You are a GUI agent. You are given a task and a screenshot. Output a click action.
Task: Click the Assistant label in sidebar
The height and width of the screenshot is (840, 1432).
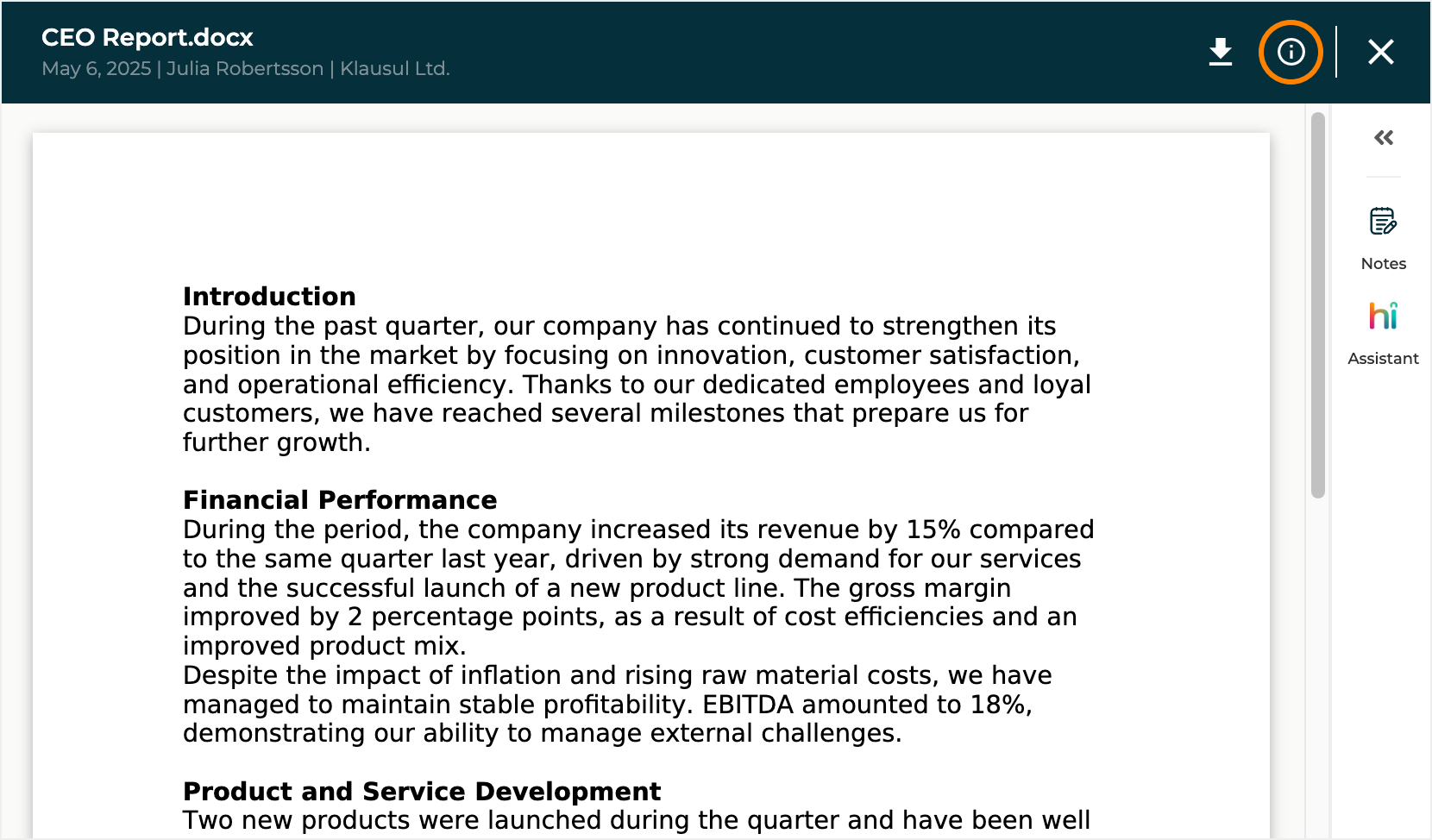tap(1383, 359)
